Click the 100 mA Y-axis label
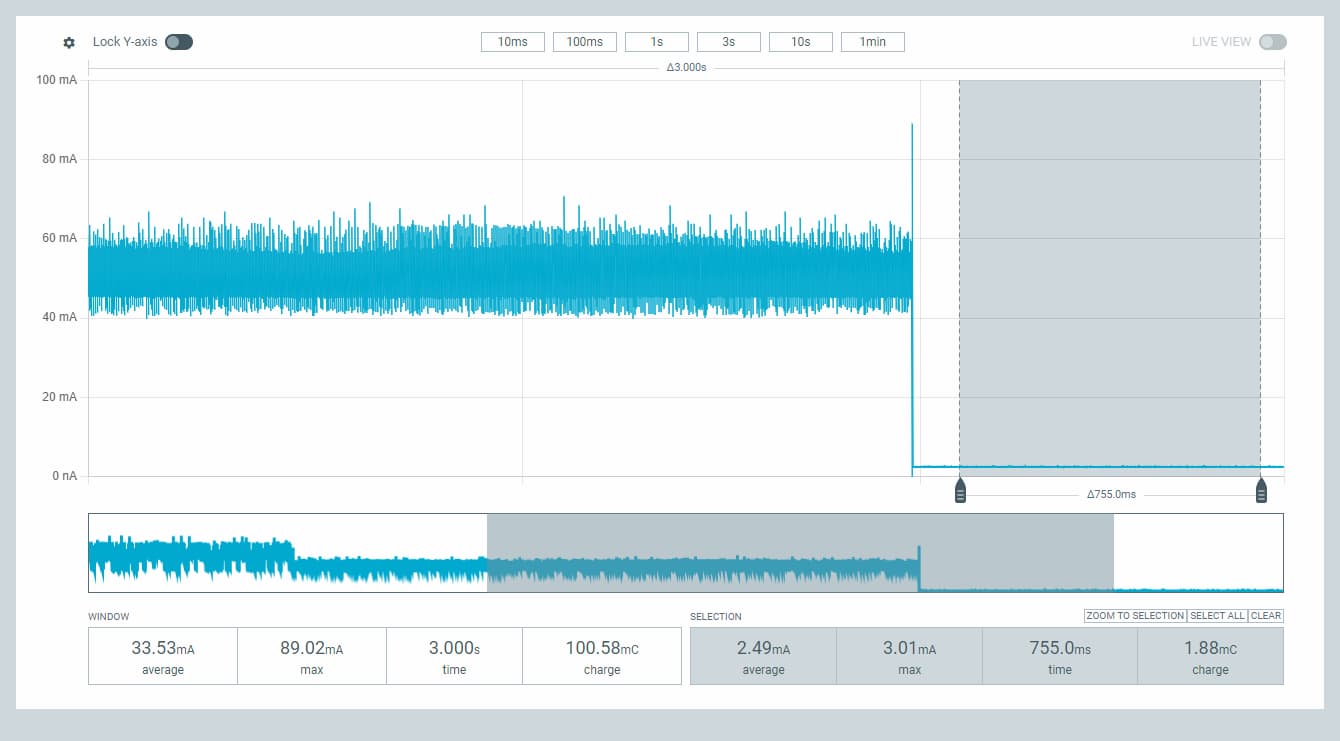The height and width of the screenshot is (741, 1340). click(57, 80)
